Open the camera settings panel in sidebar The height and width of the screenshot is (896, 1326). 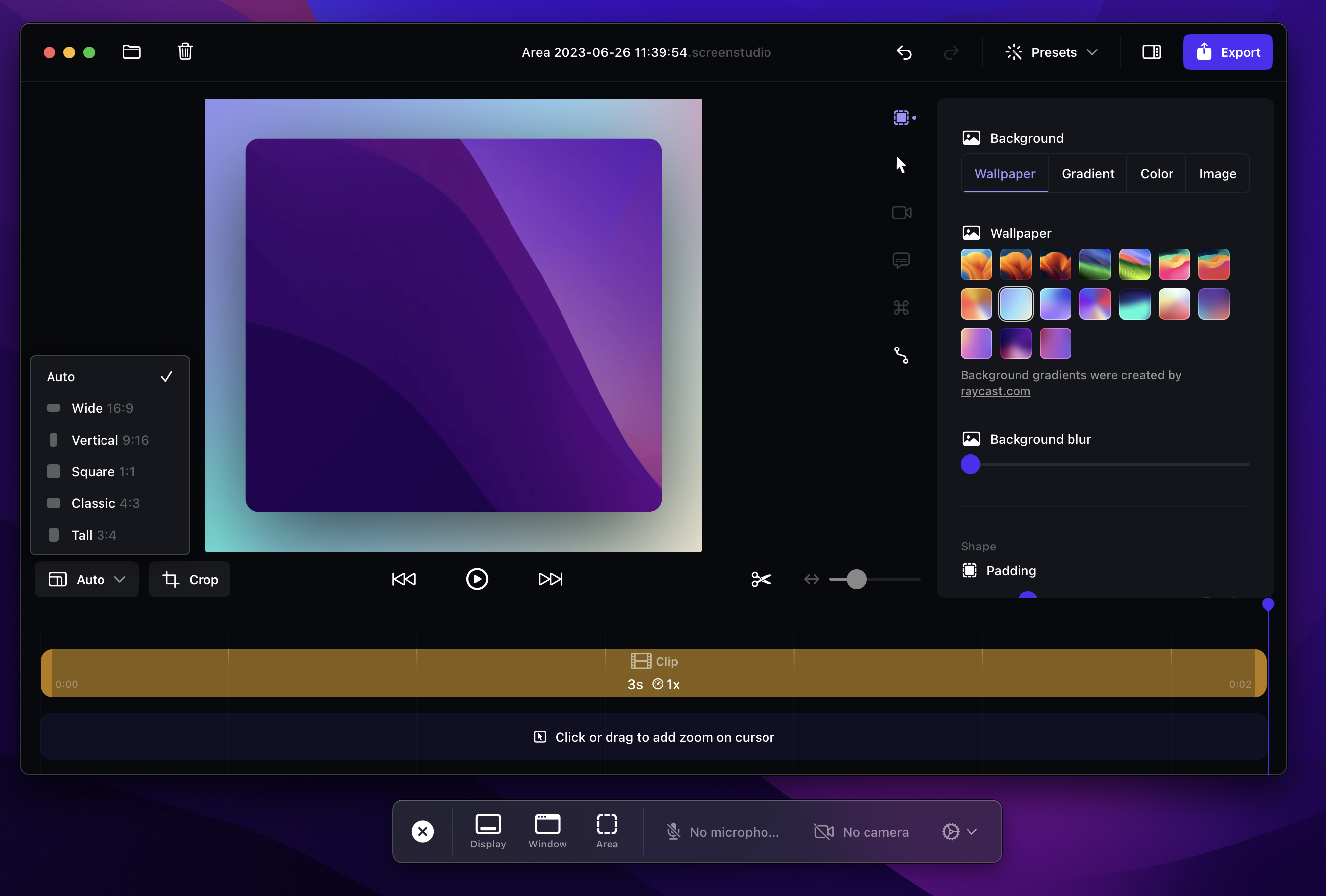pos(902,212)
